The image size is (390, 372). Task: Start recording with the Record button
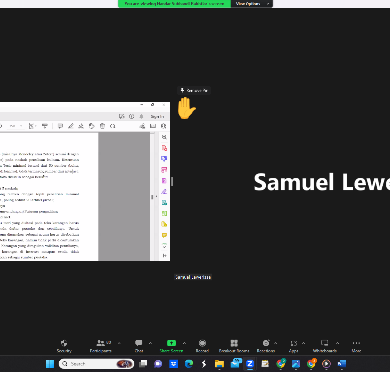(202, 346)
